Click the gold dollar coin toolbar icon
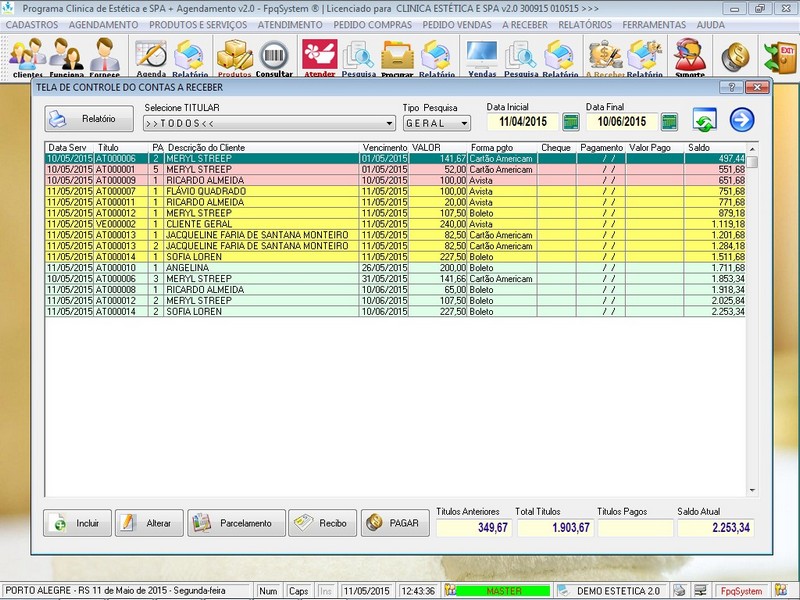Viewport: 800px width, 600px height. (735, 57)
